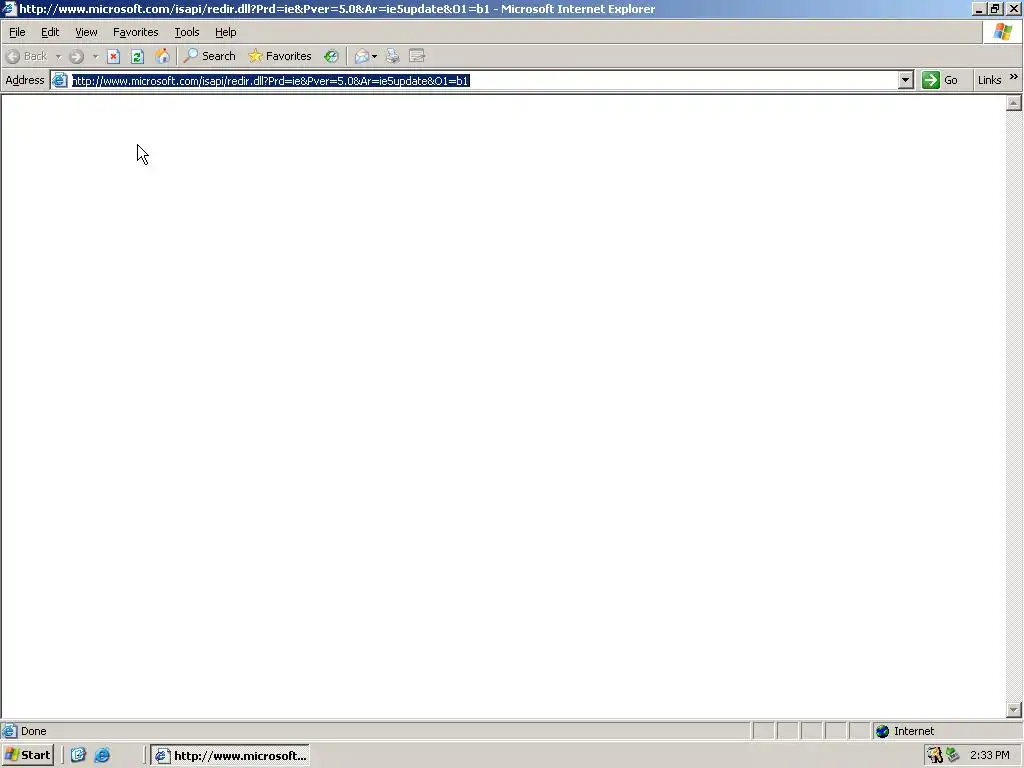Click the 2:33 PM clock

coord(989,755)
